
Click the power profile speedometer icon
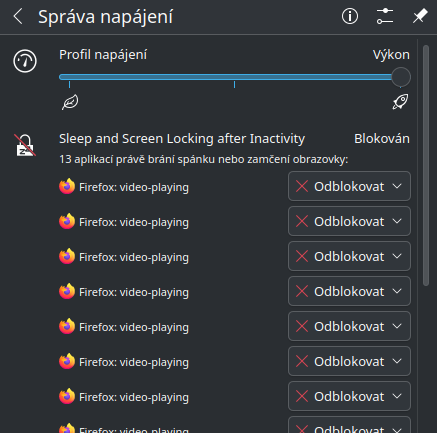coord(25,61)
